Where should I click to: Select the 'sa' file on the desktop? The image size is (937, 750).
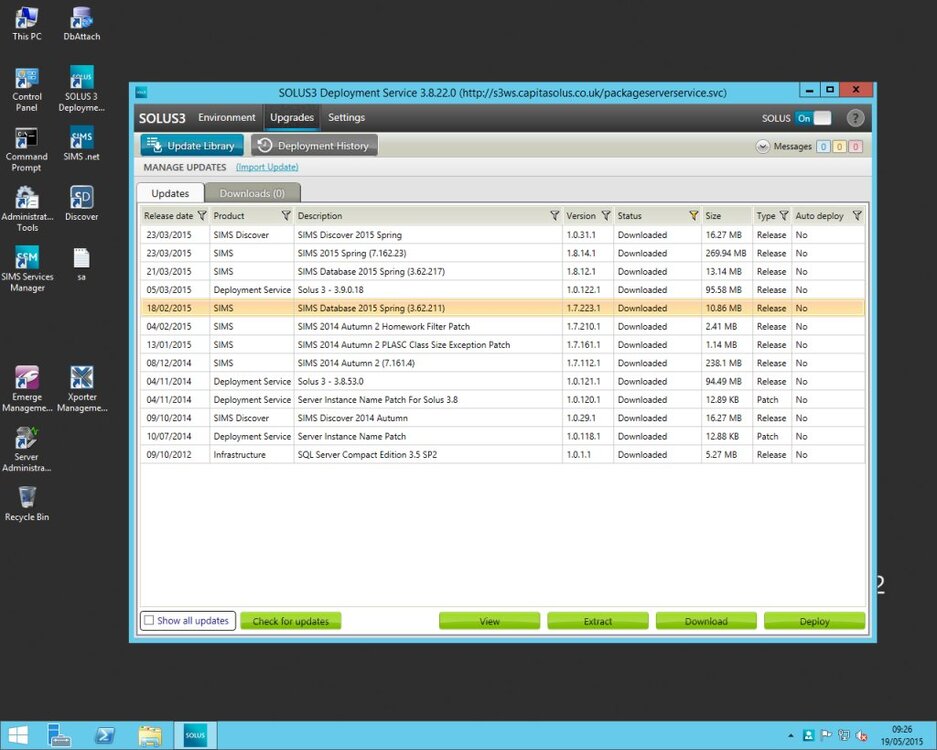point(82,264)
